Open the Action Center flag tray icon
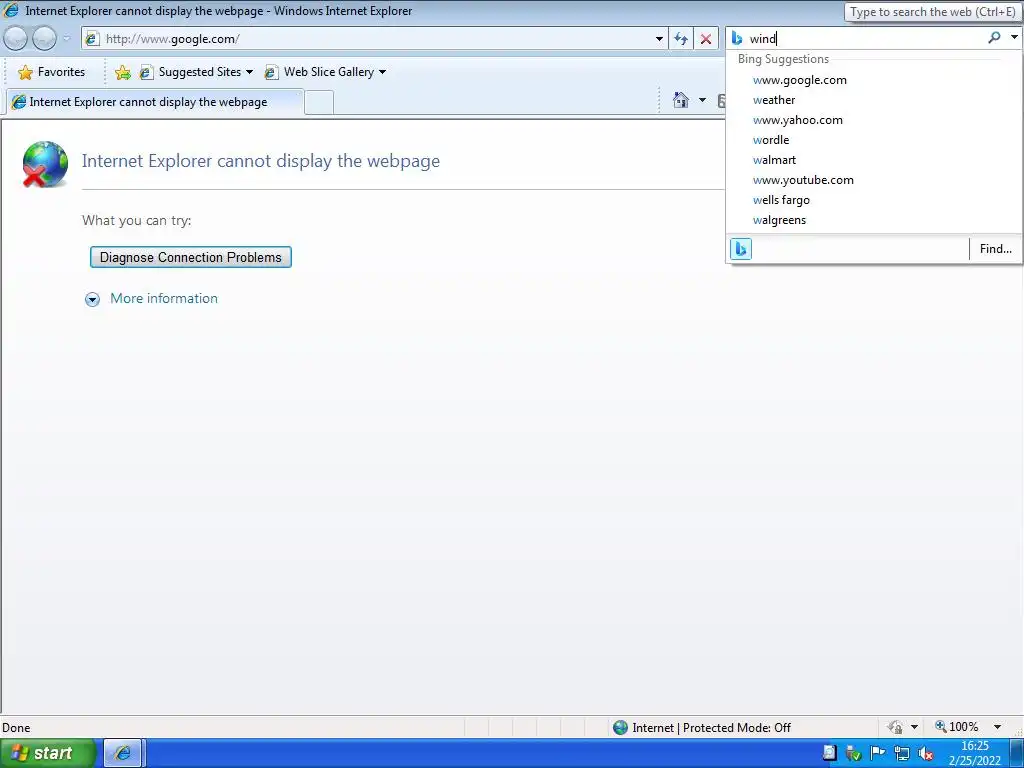1024x768 pixels. click(878, 753)
